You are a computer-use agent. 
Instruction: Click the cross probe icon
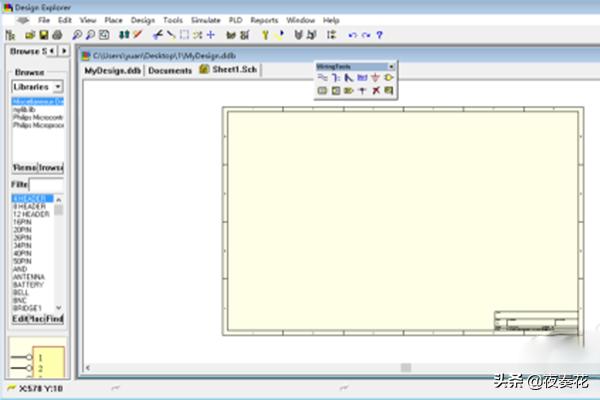(138, 35)
